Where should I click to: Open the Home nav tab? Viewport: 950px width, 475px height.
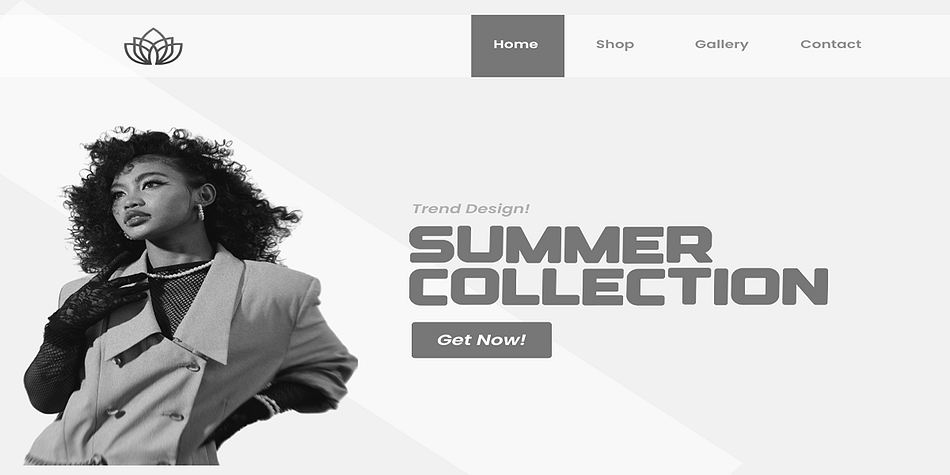[x=517, y=46]
